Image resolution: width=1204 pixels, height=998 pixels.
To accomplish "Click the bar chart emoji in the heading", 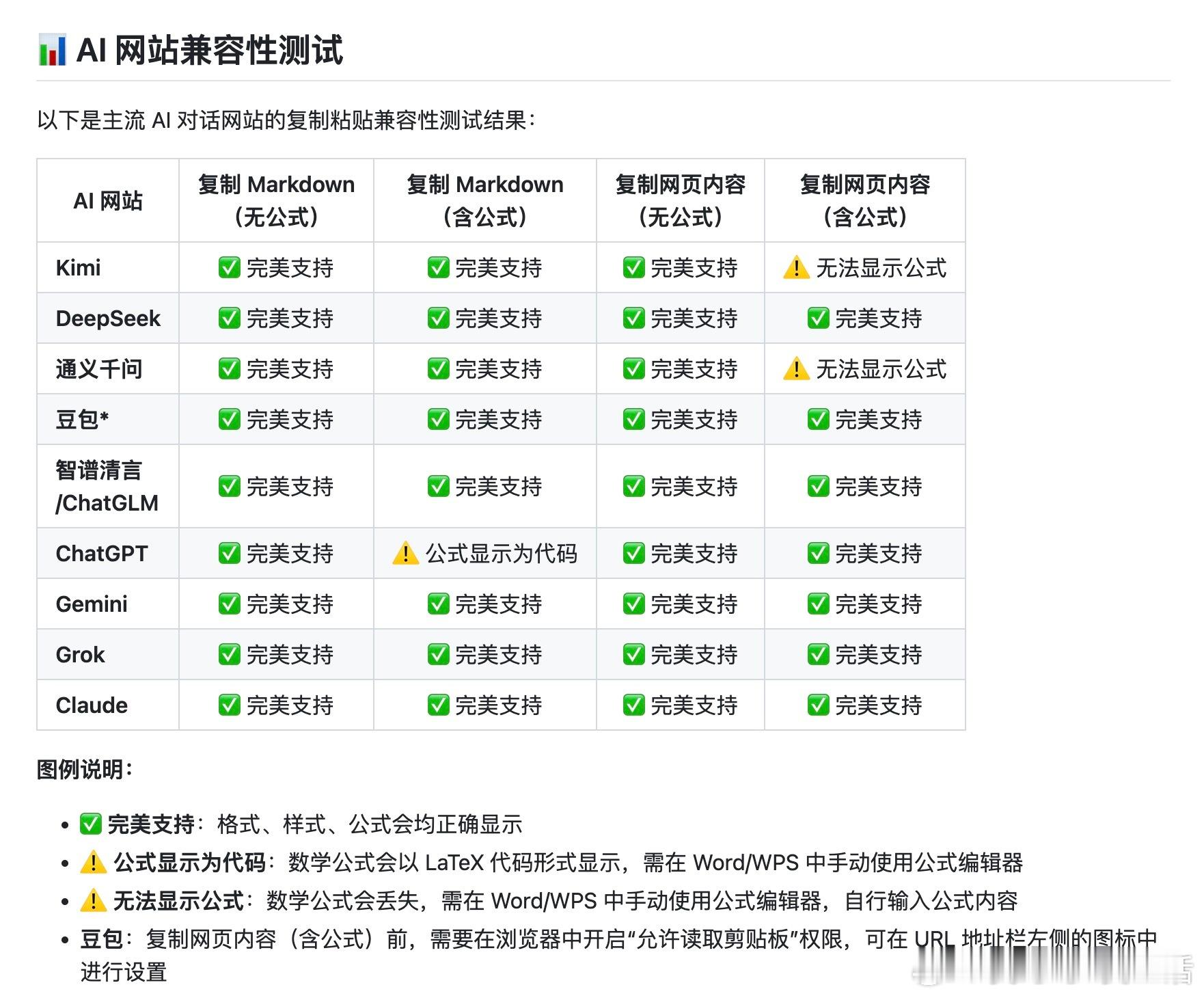I will tap(53, 50).
